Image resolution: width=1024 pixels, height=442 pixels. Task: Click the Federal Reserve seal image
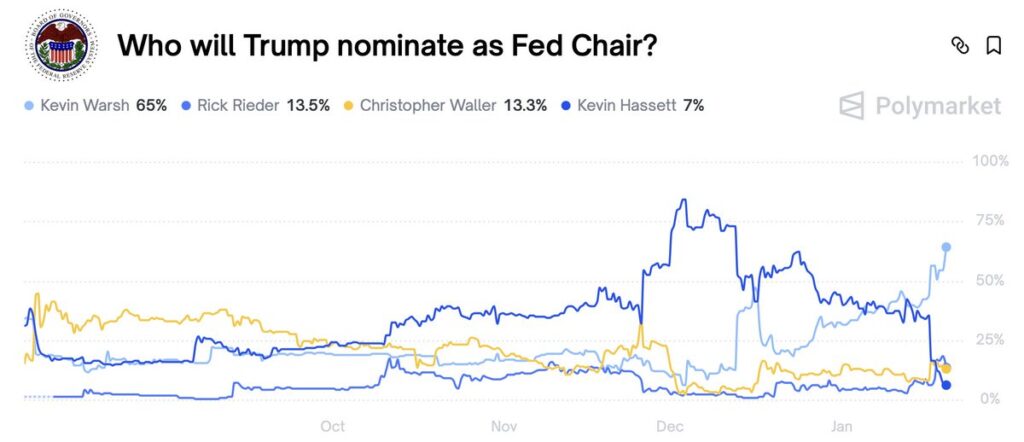(x=61, y=46)
